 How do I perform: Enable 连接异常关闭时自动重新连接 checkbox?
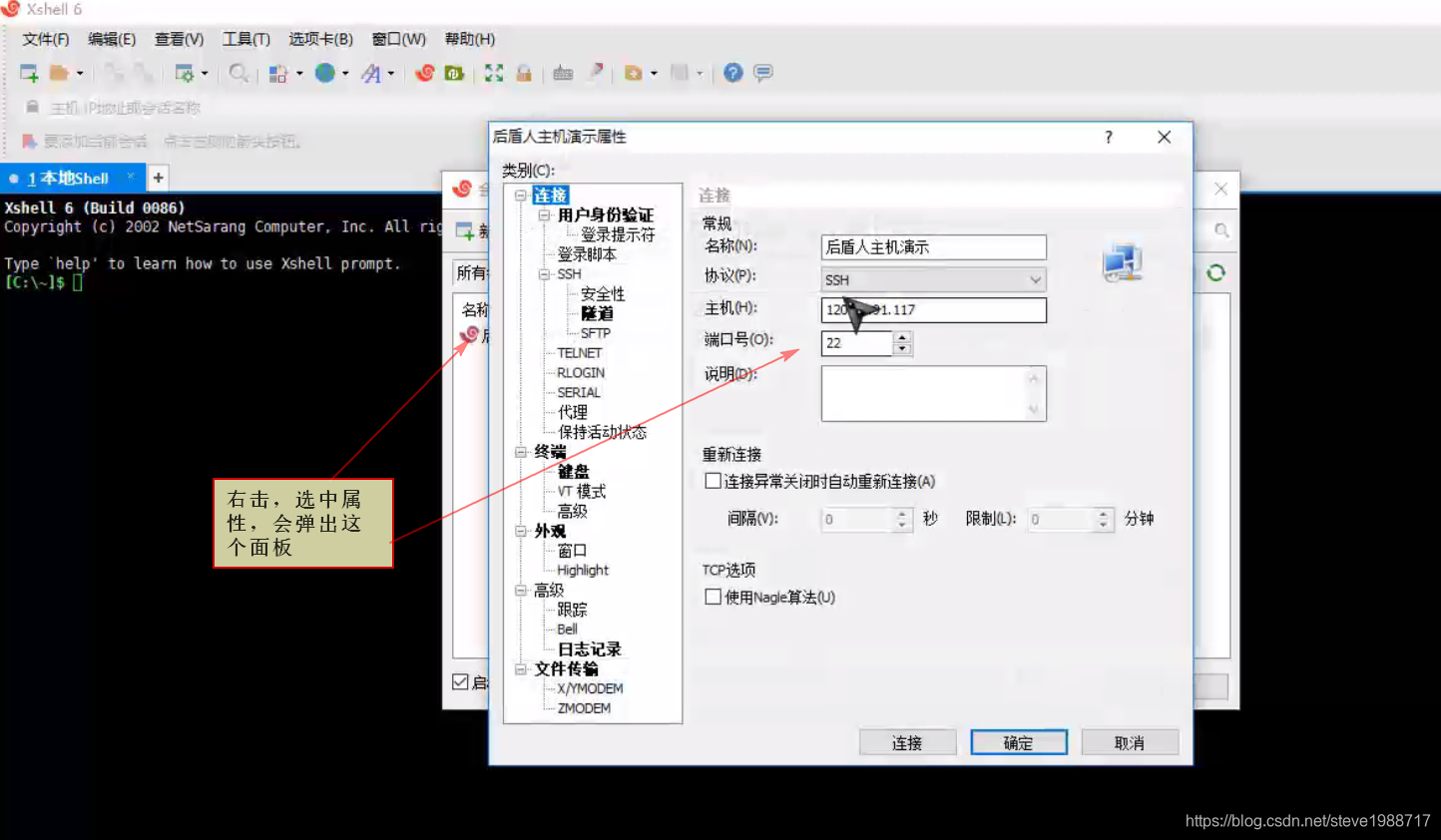coord(713,481)
